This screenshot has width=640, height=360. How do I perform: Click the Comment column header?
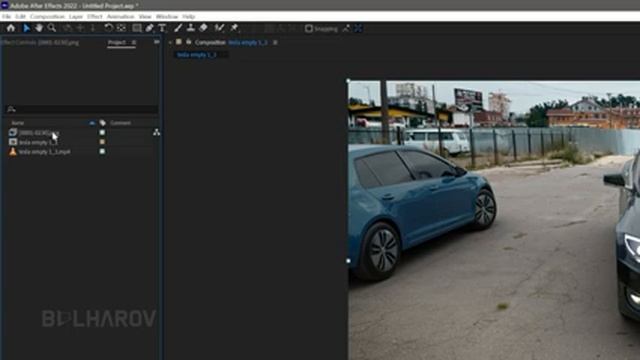pyautogui.click(x=121, y=123)
